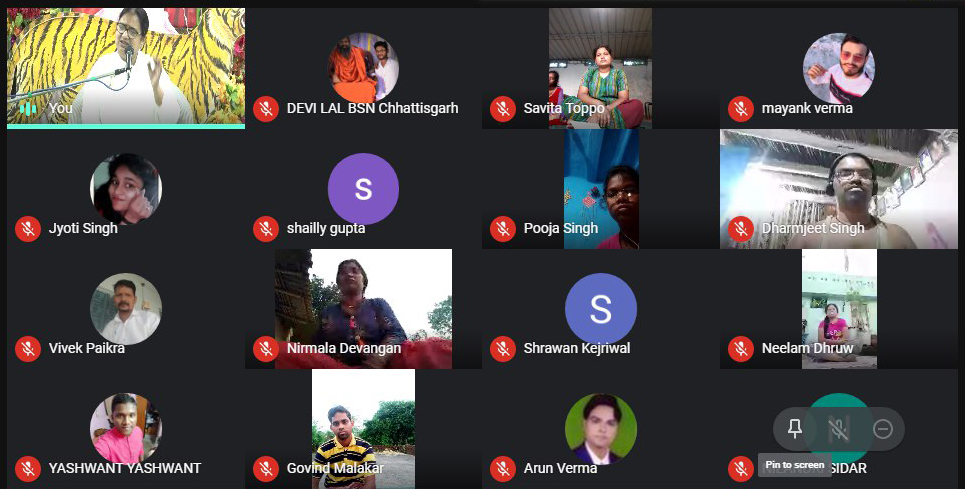Click muted mic icon beside Vivek Paikra
This screenshot has width=965, height=491.
click(28, 348)
